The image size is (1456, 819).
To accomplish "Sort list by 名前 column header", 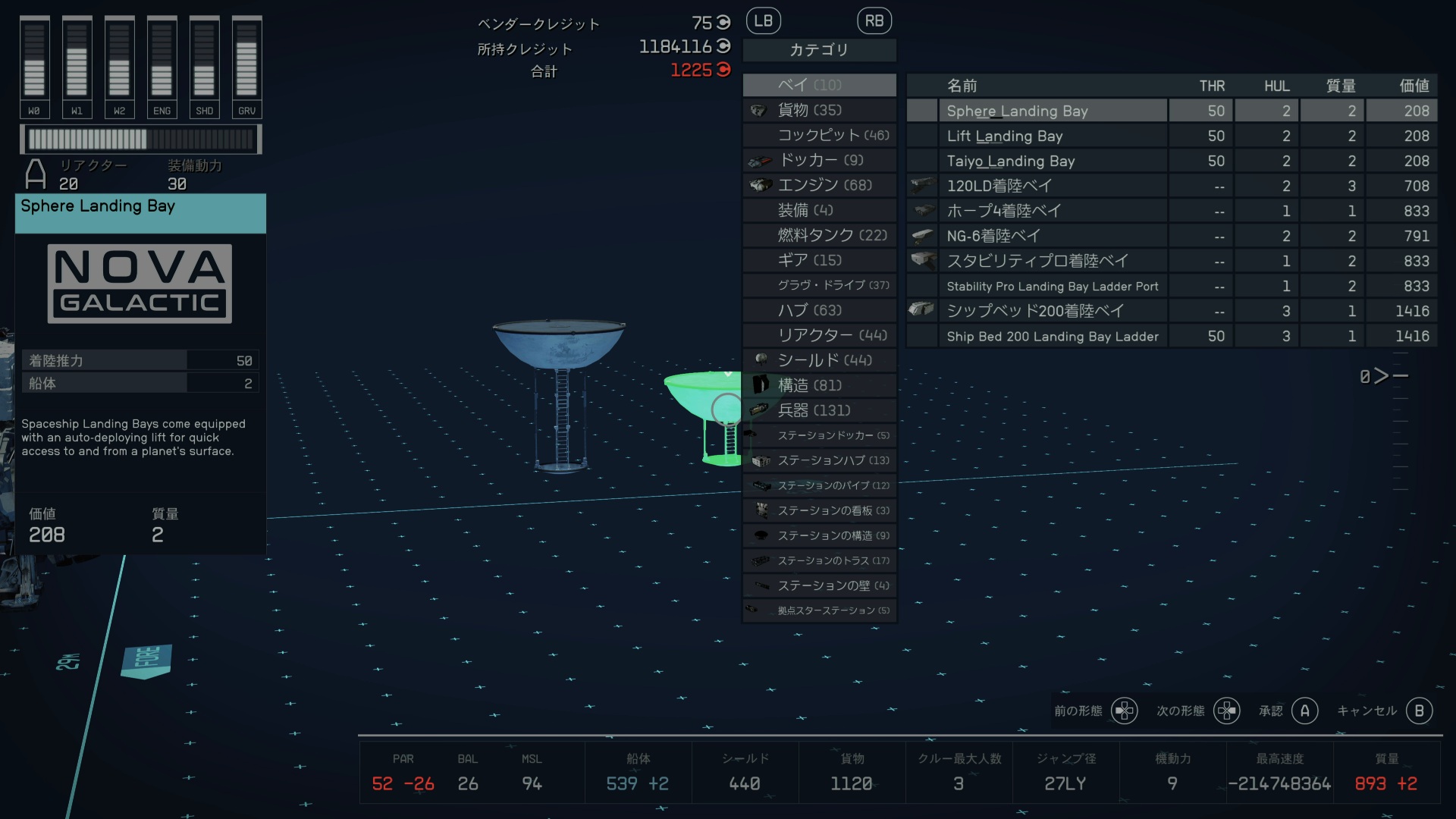I will click(x=962, y=86).
